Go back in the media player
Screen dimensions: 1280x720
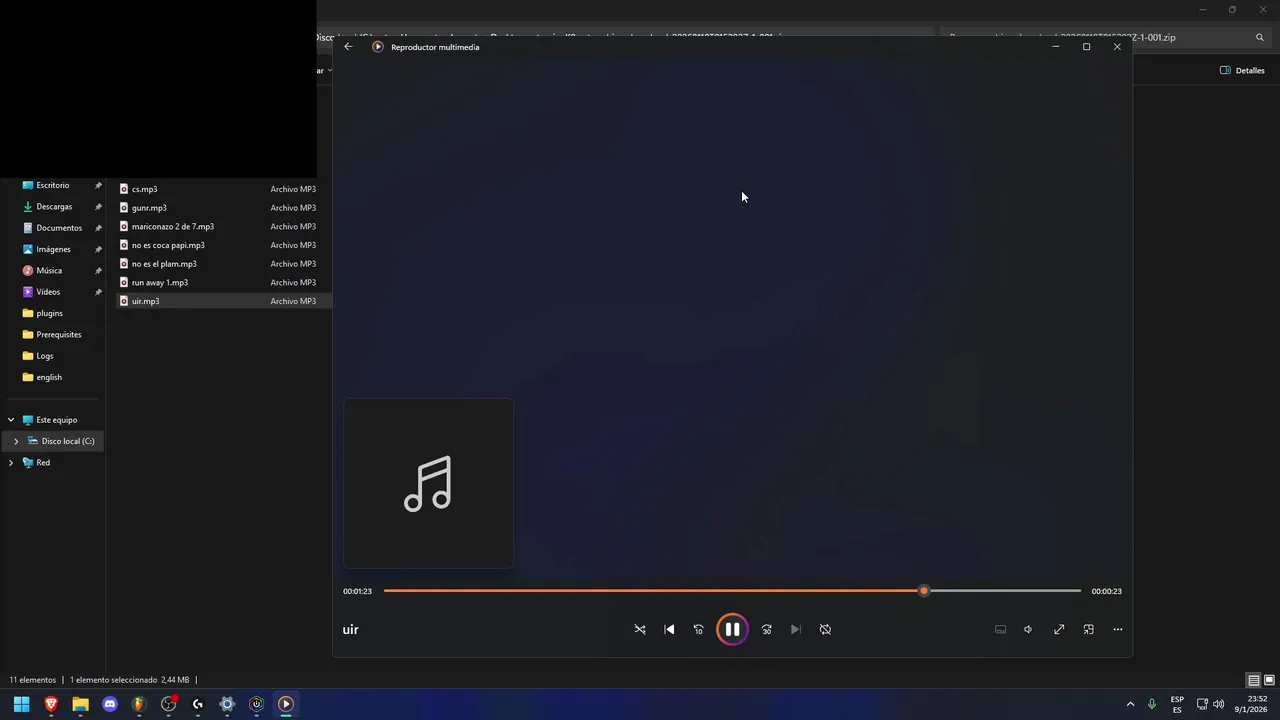(x=348, y=47)
